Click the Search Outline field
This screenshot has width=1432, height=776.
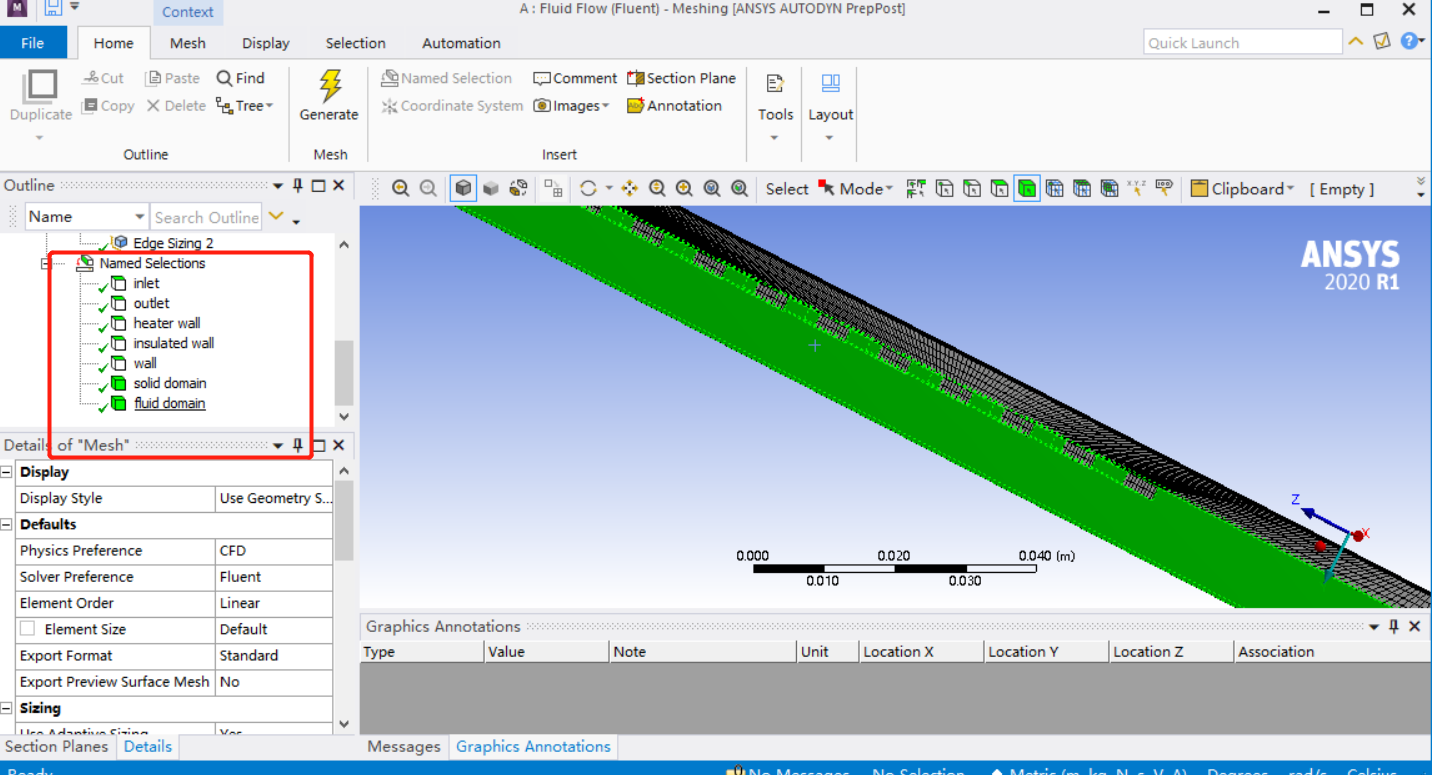click(x=206, y=217)
